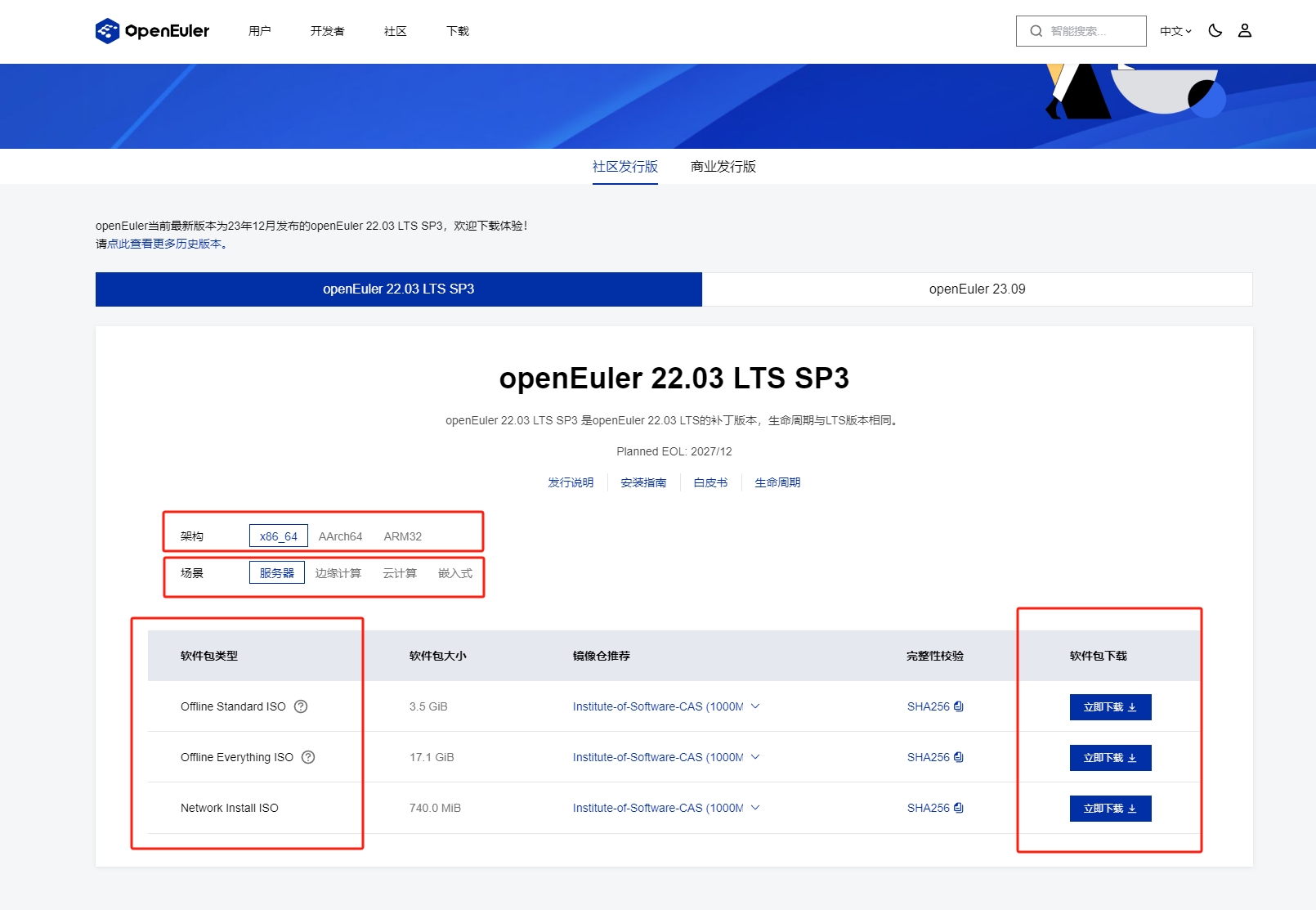The height and width of the screenshot is (910, 1316).
Task: Click SHA256 text for Offline Everything ISO
Action: (929, 757)
